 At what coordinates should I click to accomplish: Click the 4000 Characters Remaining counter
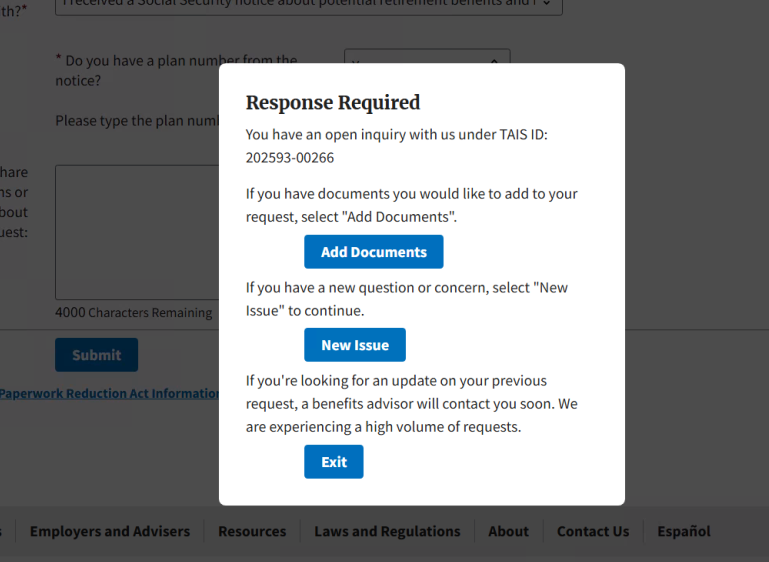point(133,313)
